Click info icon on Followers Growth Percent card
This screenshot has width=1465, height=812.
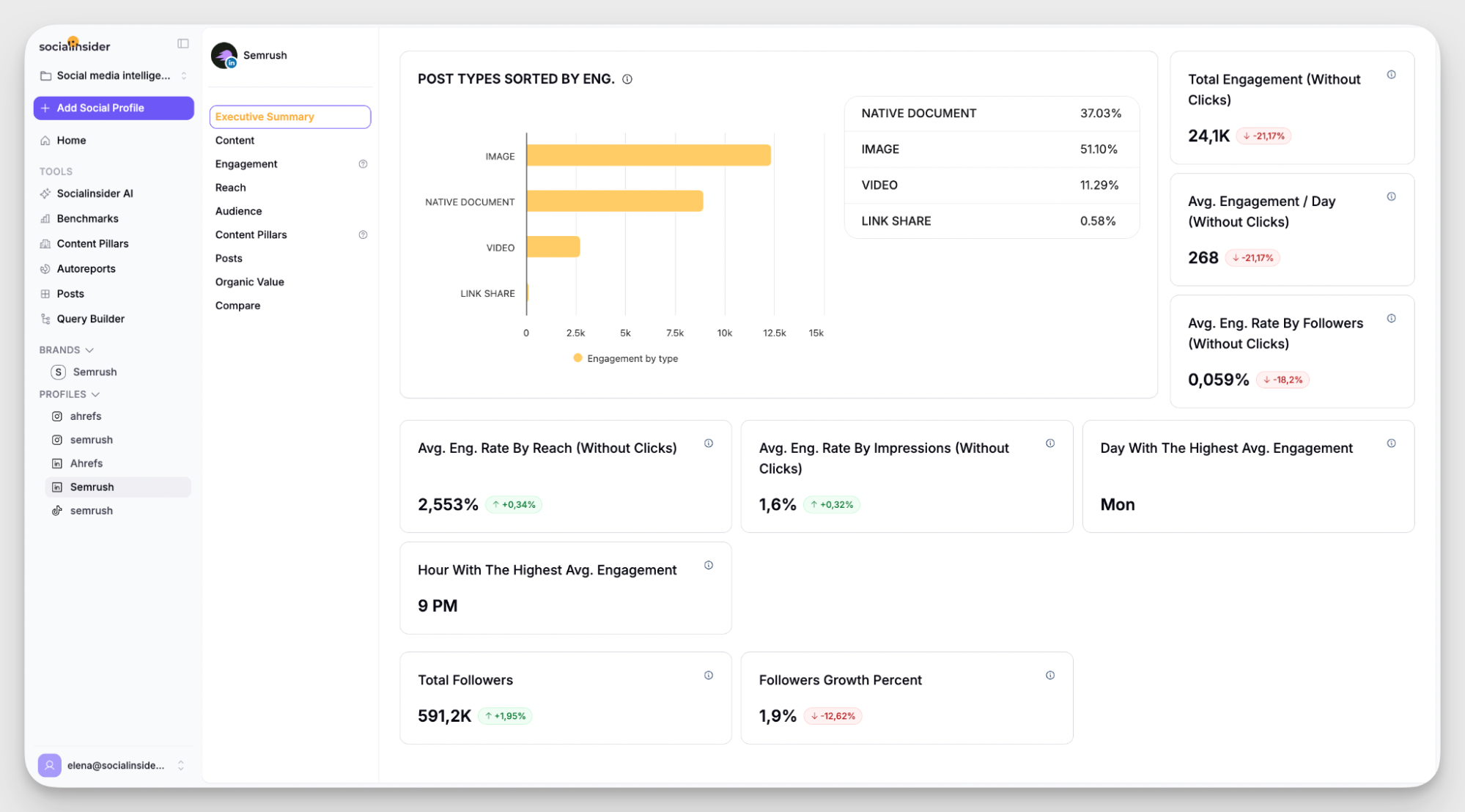click(x=1050, y=676)
